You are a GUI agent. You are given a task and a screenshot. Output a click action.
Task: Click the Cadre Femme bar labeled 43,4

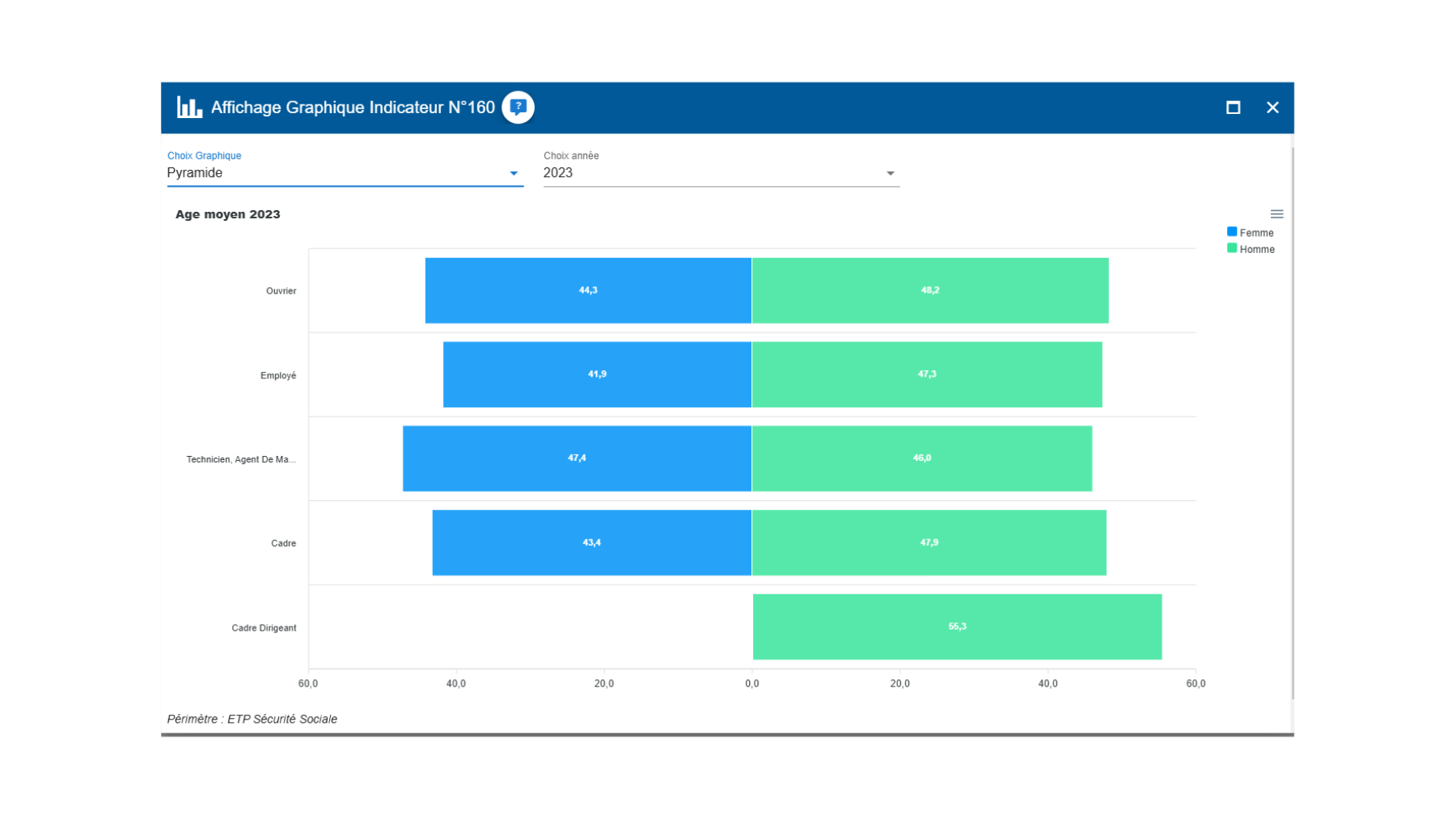click(x=591, y=542)
